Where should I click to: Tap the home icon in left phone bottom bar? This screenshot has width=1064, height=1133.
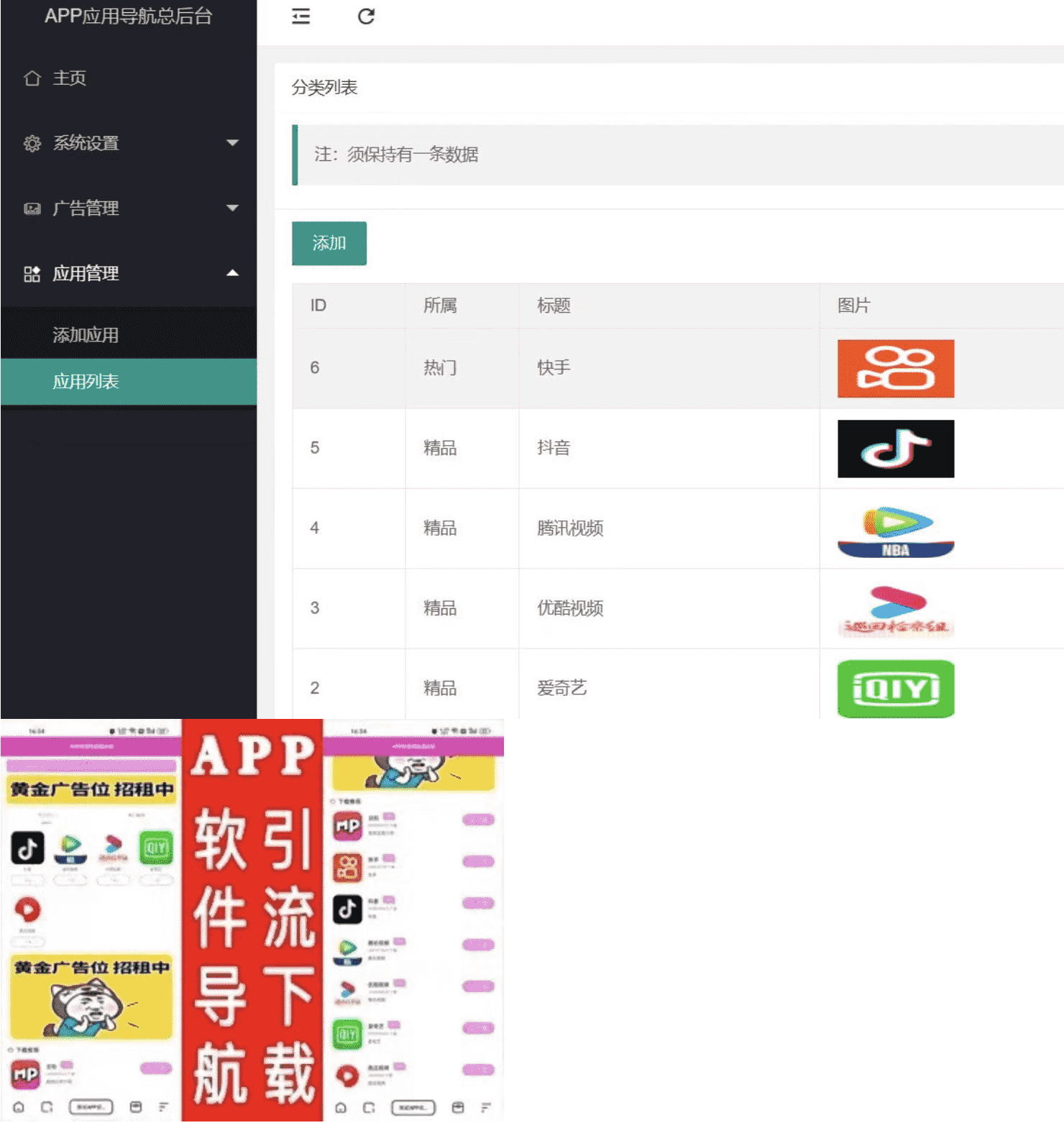[19, 1107]
